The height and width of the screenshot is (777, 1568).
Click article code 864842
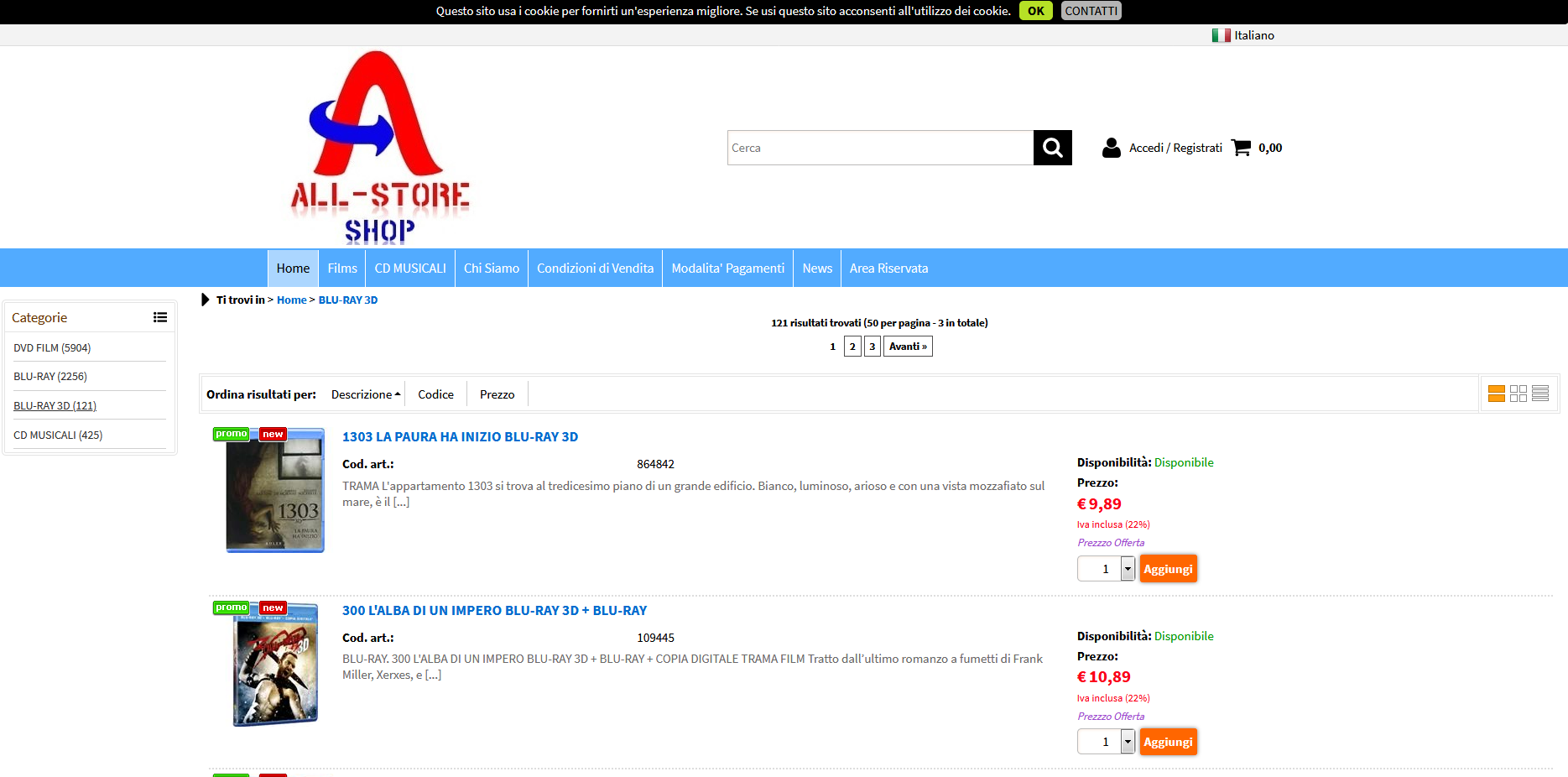click(x=655, y=464)
